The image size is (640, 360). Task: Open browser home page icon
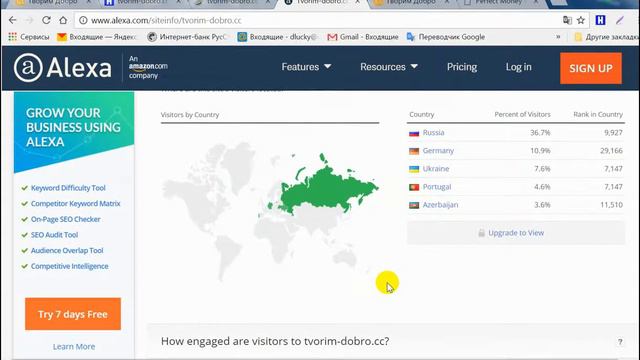pyautogui.click(x=63, y=20)
